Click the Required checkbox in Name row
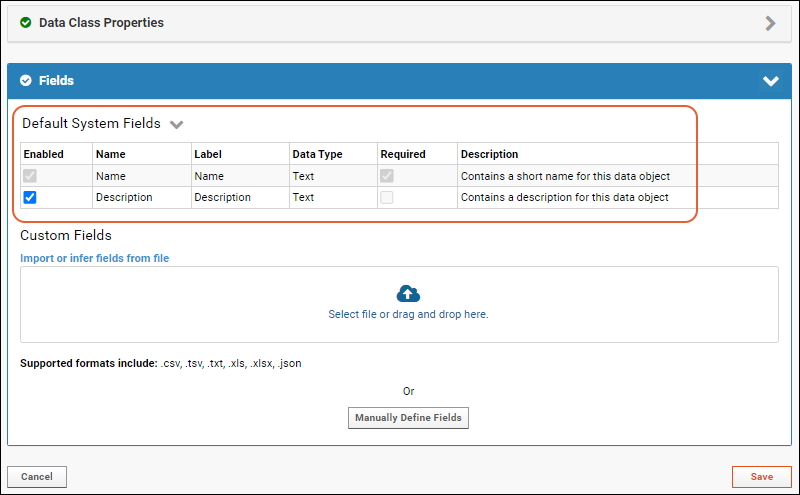This screenshot has height=495, width=800. click(387, 176)
